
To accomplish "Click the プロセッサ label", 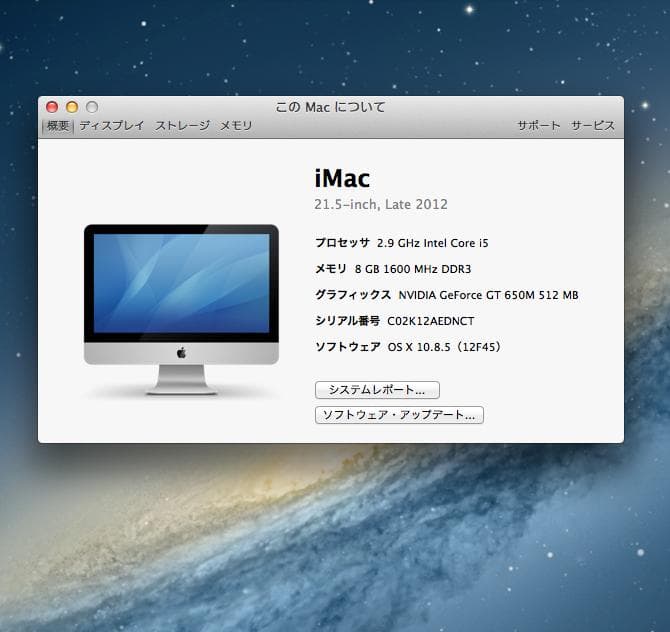I will [342, 243].
